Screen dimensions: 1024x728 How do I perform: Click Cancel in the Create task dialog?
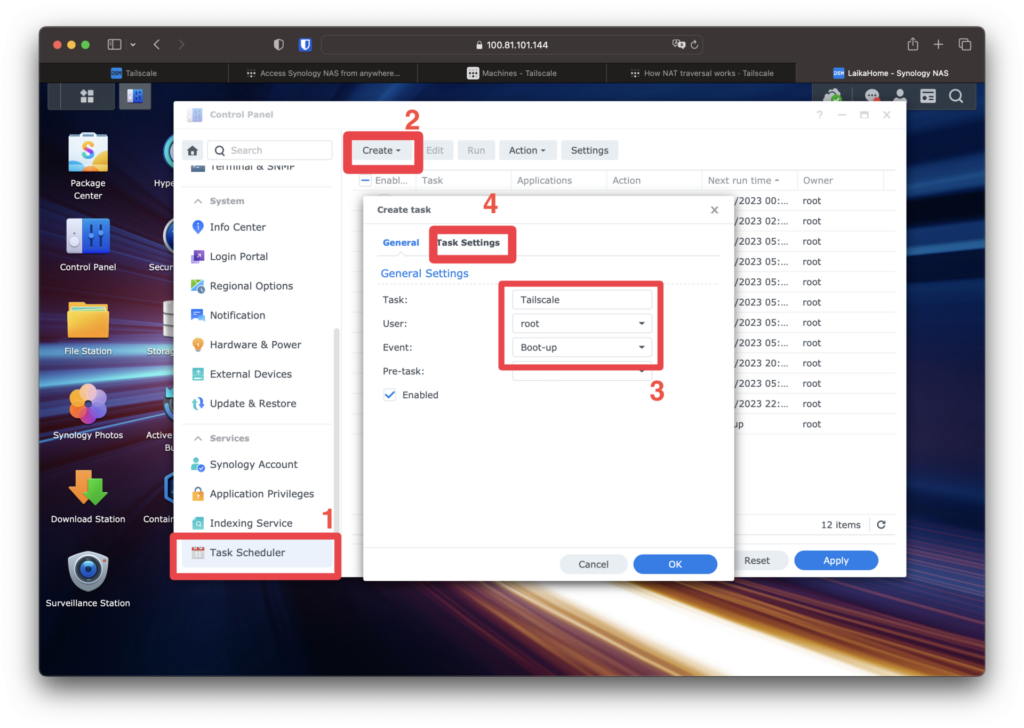(x=593, y=564)
